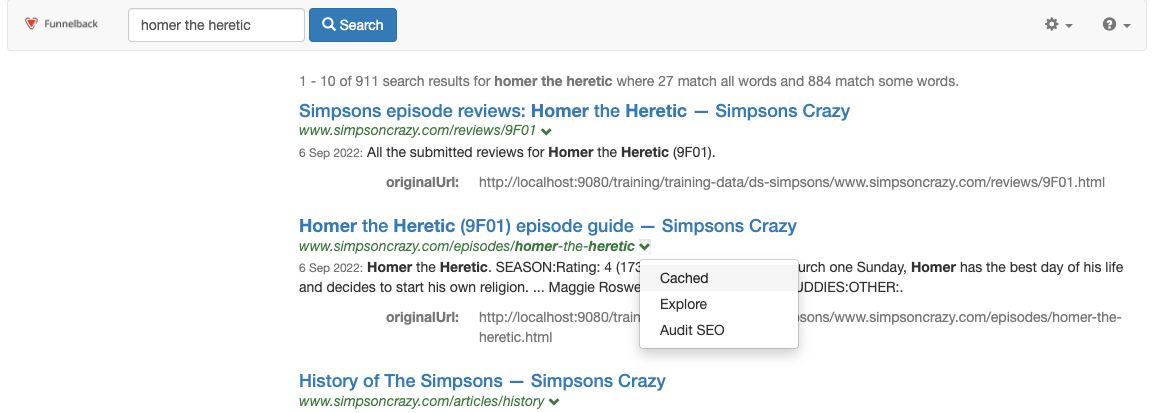
Task: Click the www.simpsoncrazy.com/reviews/9F01 green URL
Action: [x=418, y=131]
